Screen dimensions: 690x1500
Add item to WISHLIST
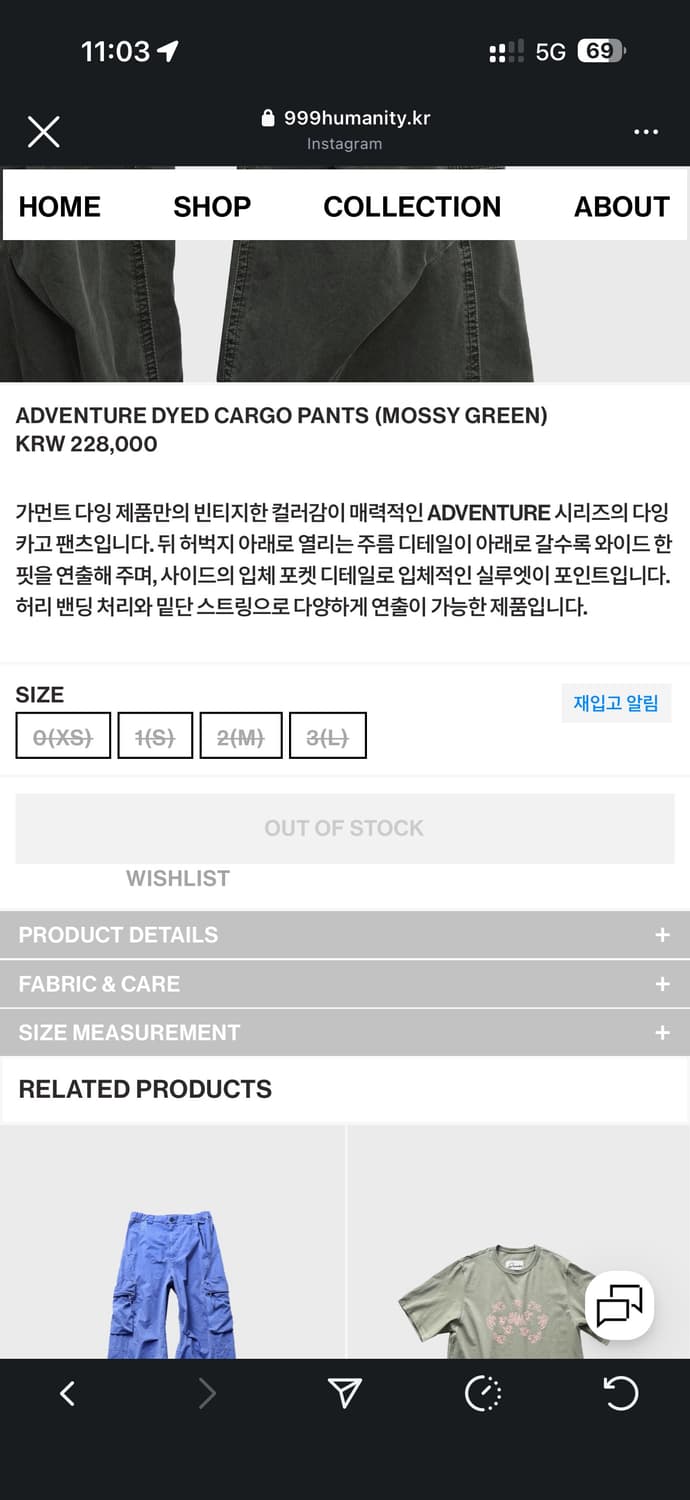(178, 879)
